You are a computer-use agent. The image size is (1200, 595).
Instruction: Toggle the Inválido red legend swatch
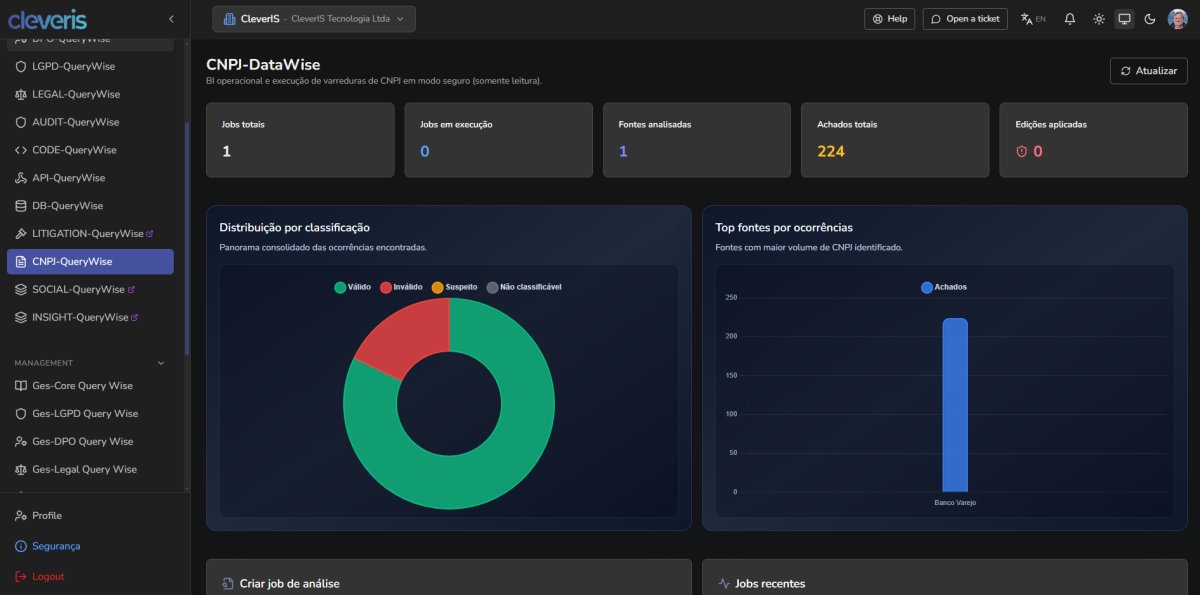386,287
